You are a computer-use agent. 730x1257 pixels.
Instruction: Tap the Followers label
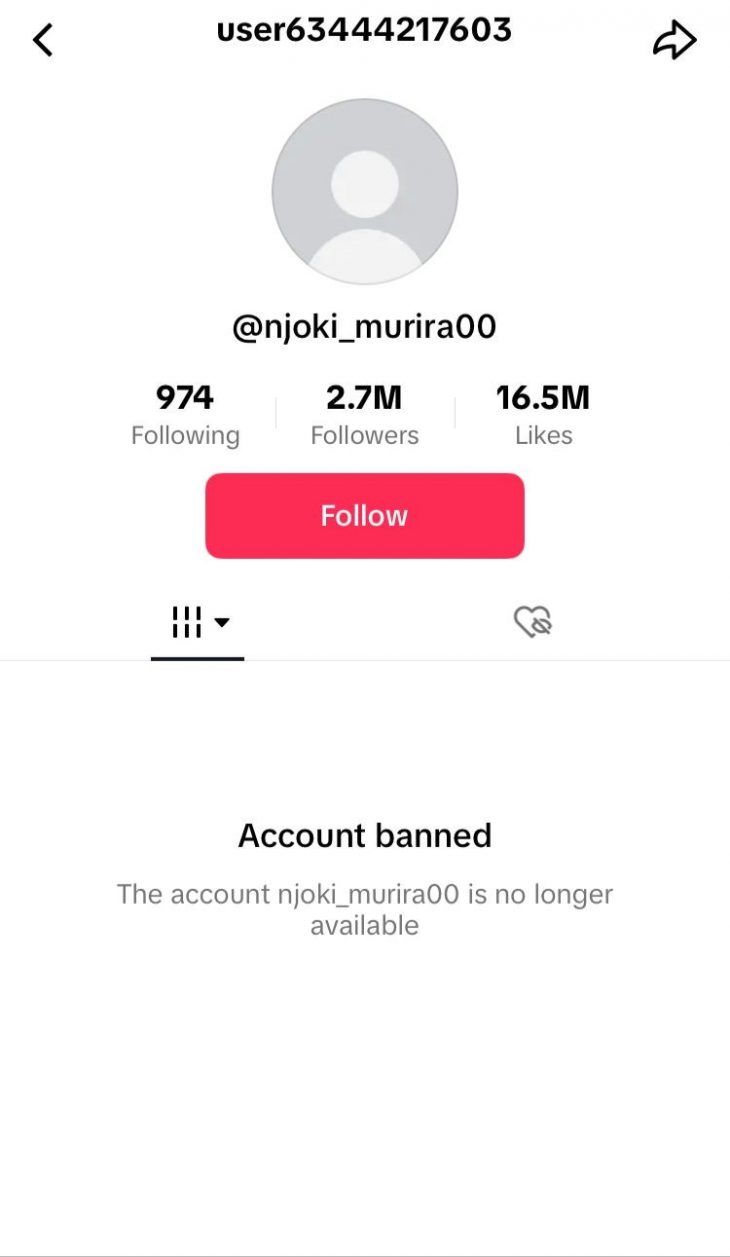pyautogui.click(x=364, y=436)
